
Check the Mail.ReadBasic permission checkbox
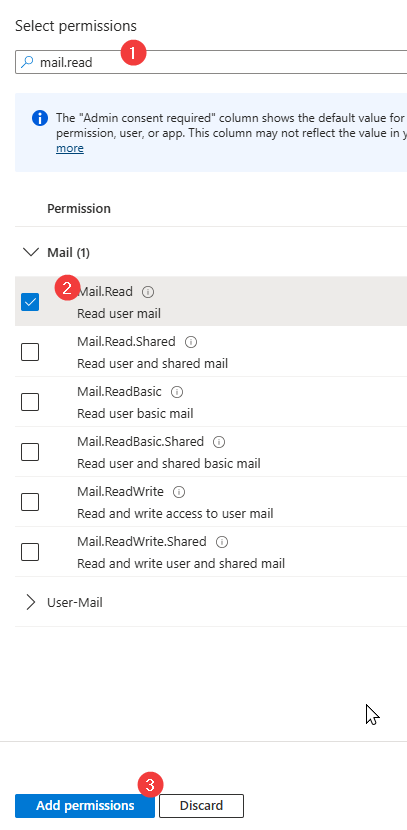30,402
